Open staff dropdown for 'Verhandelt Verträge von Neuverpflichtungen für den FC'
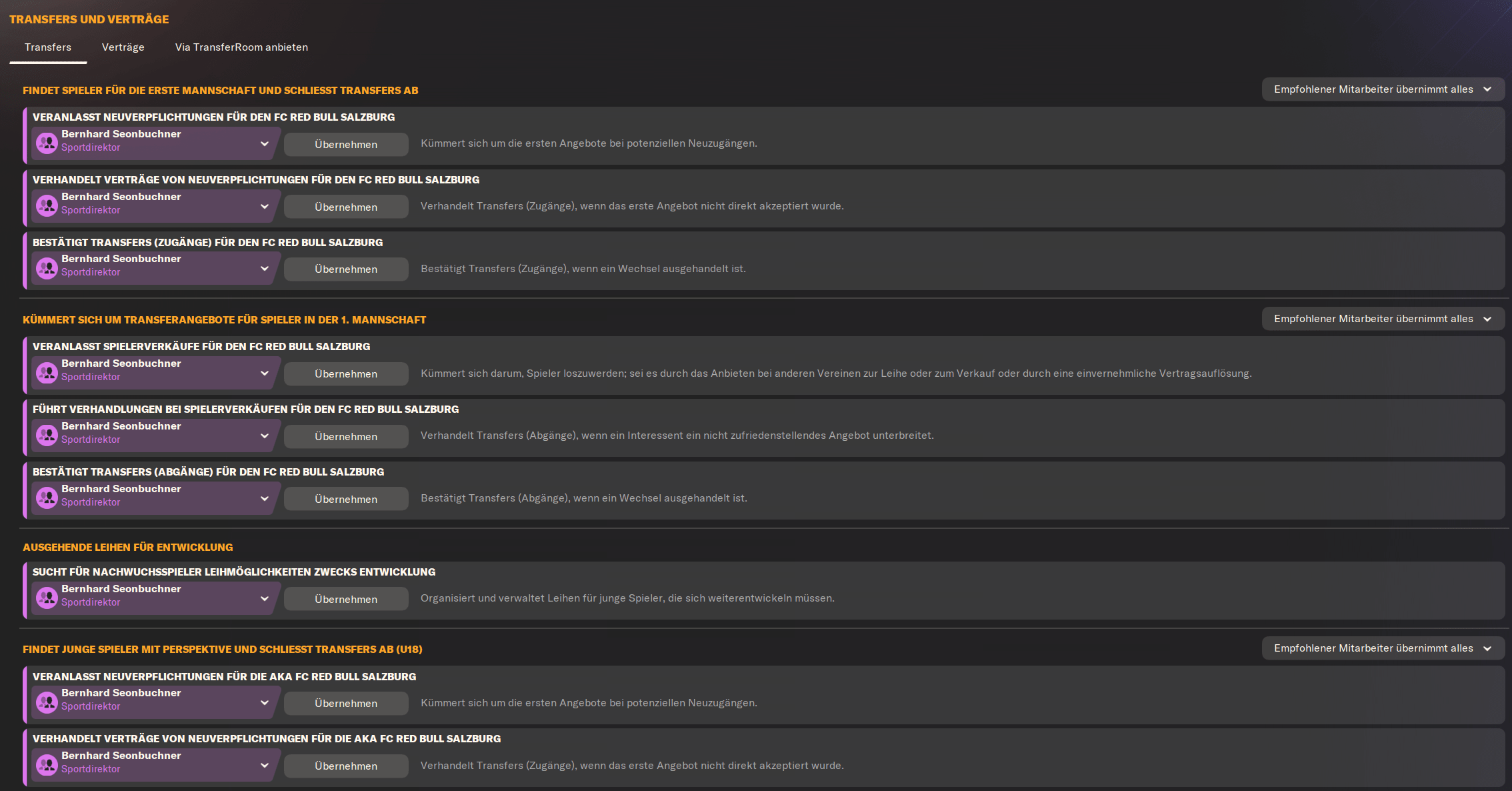The height and width of the screenshot is (791, 1512). (264, 206)
